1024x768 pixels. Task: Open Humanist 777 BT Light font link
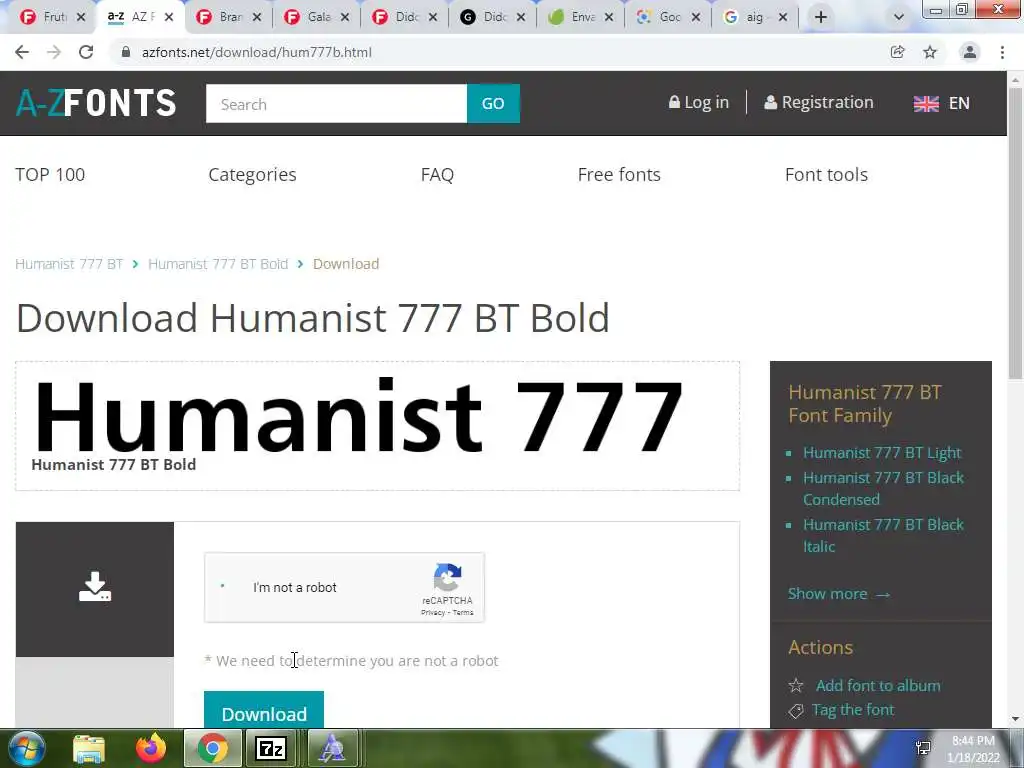[x=882, y=453]
